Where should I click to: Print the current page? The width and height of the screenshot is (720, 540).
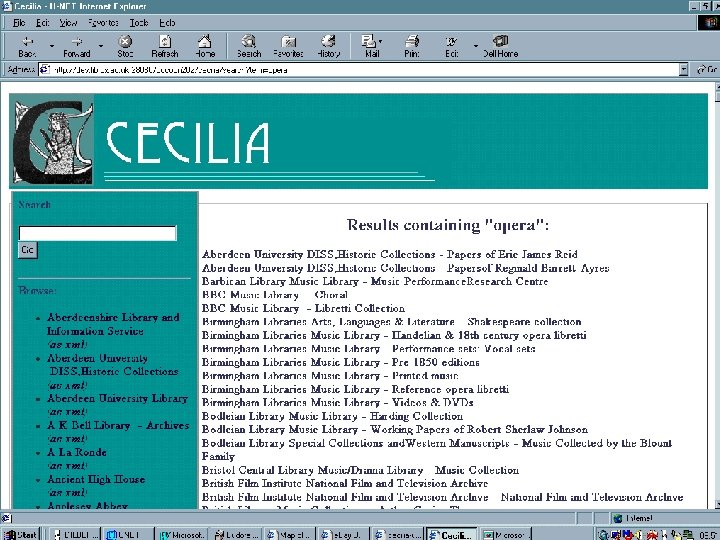coord(412,46)
